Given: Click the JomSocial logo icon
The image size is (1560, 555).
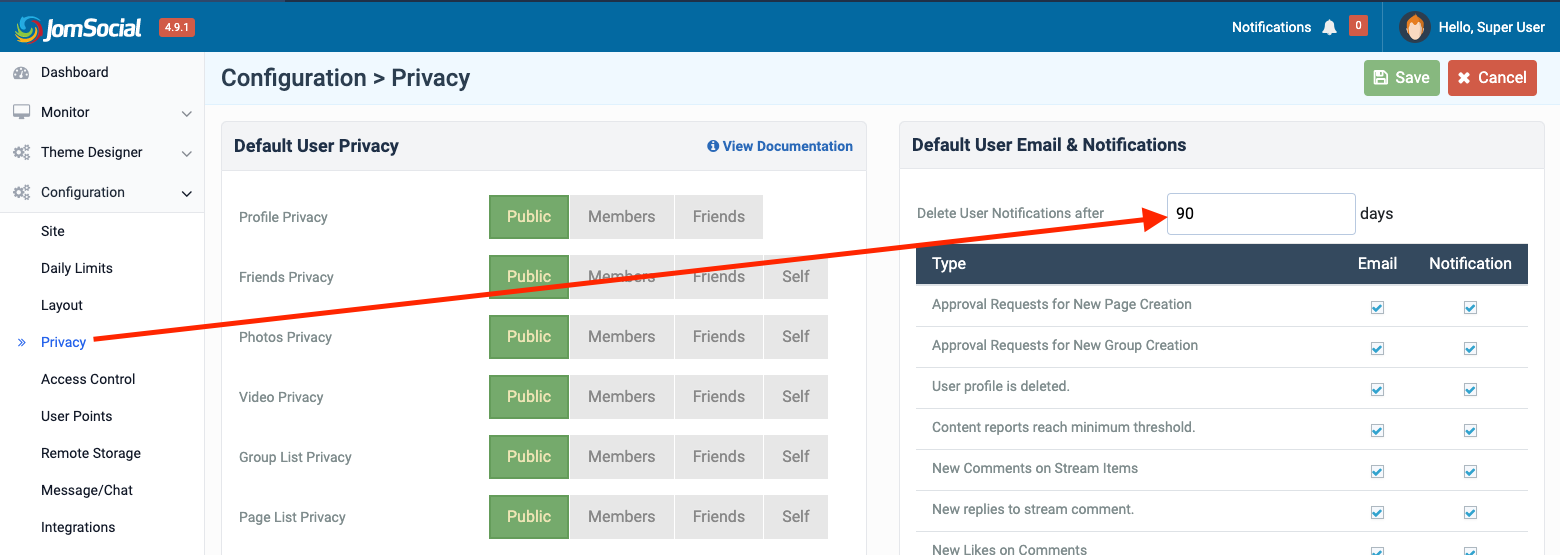Looking at the screenshot, I should point(27,28).
